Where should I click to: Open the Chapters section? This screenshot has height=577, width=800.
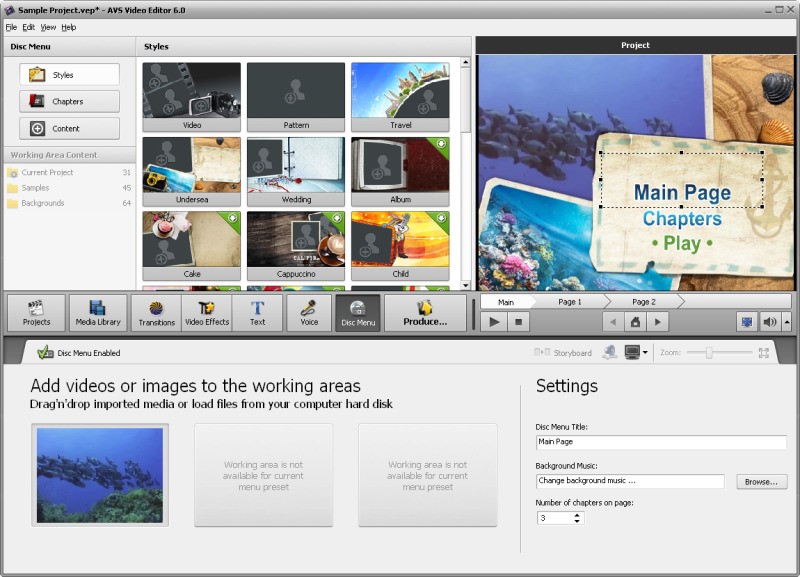(68, 101)
